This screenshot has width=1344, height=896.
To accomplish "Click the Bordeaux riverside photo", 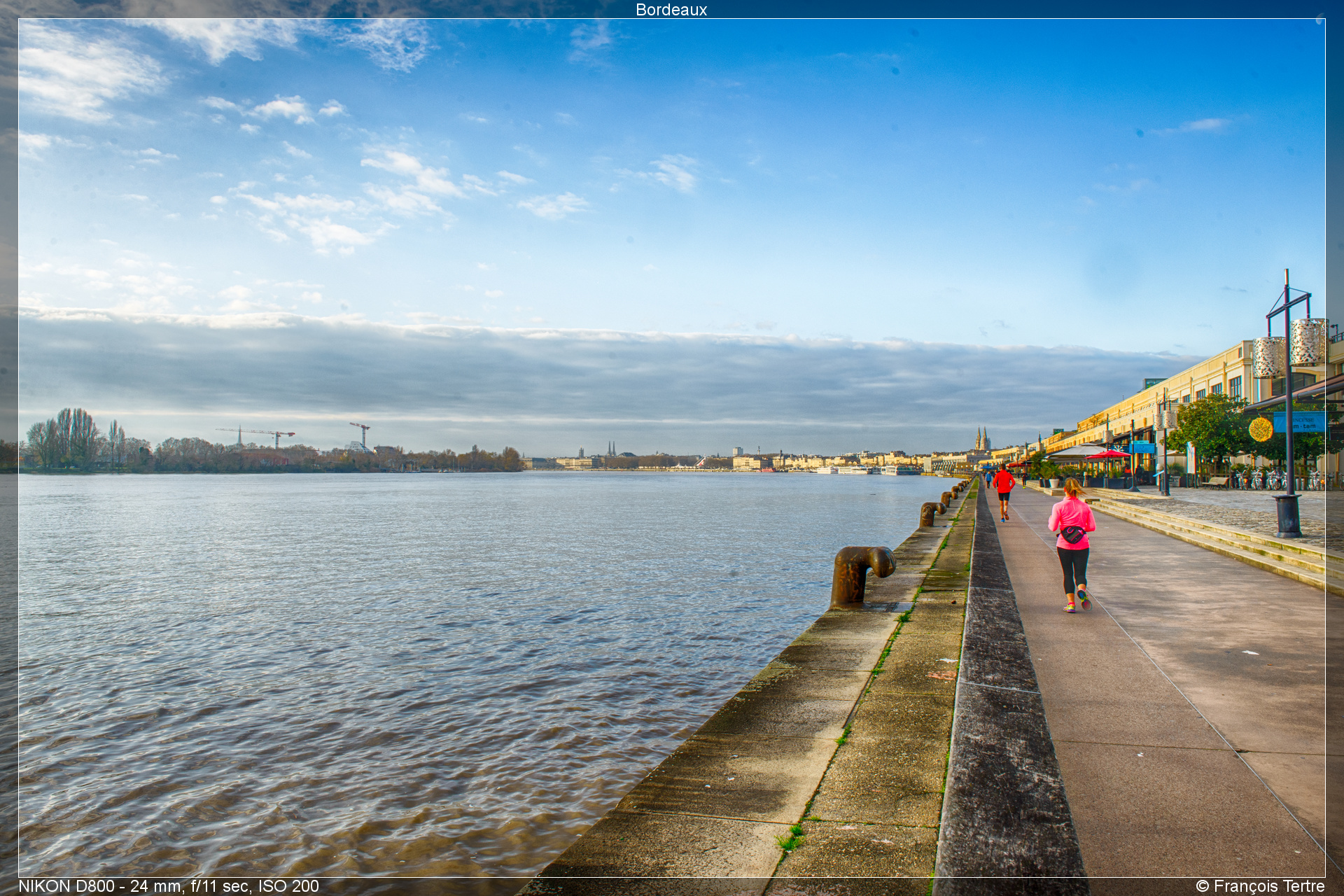I will point(672,448).
